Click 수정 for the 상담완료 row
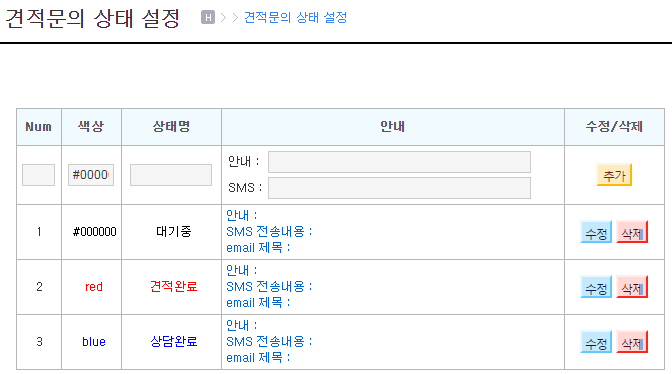The height and width of the screenshot is (374, 672). [596, 342]
